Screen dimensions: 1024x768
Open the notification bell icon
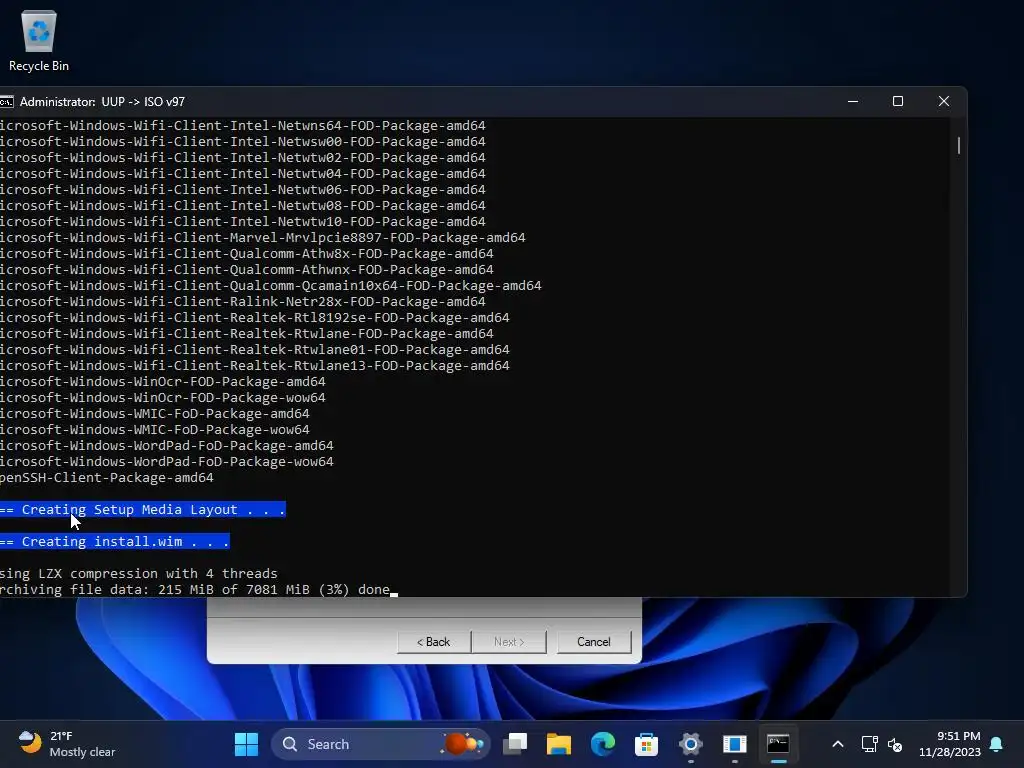click(x=997, y=744)
